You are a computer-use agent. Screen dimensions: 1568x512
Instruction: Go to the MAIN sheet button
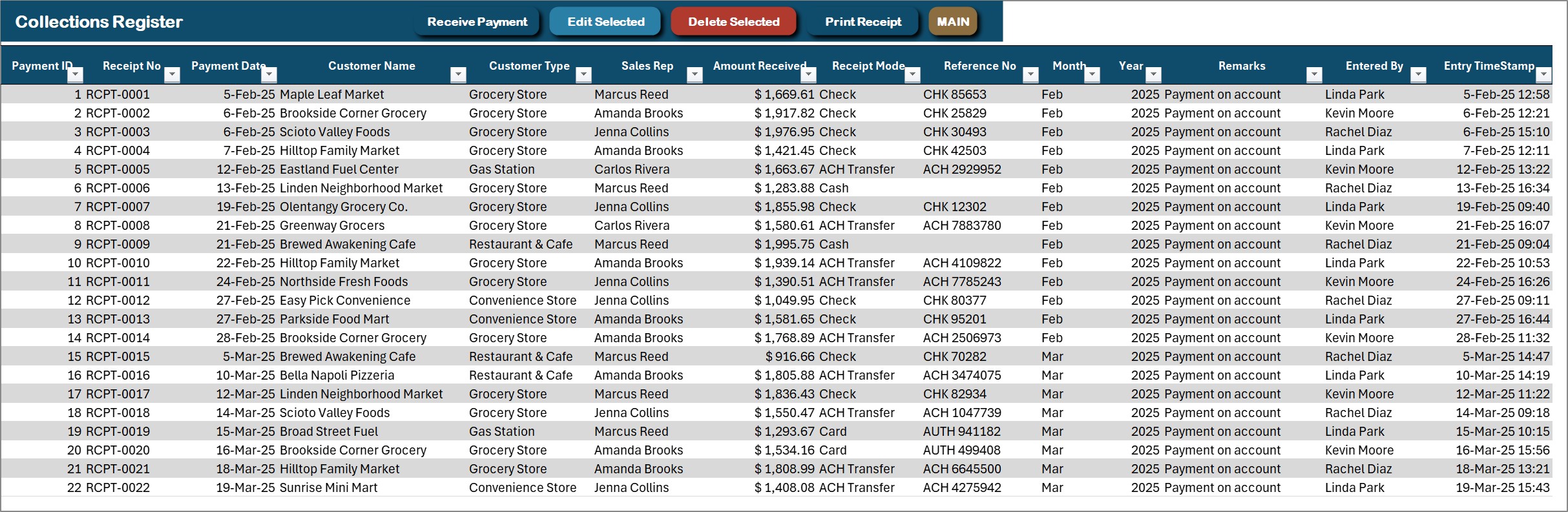[953, 22]
